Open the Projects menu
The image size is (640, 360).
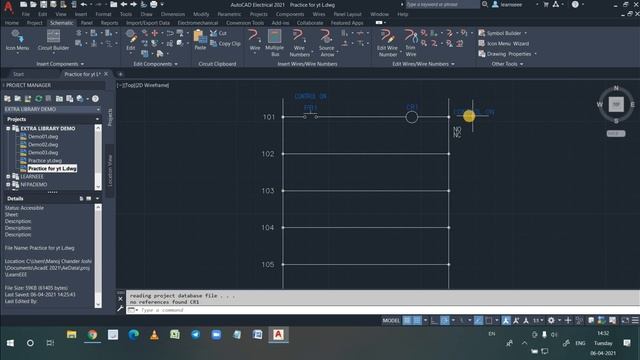point(259,14)
